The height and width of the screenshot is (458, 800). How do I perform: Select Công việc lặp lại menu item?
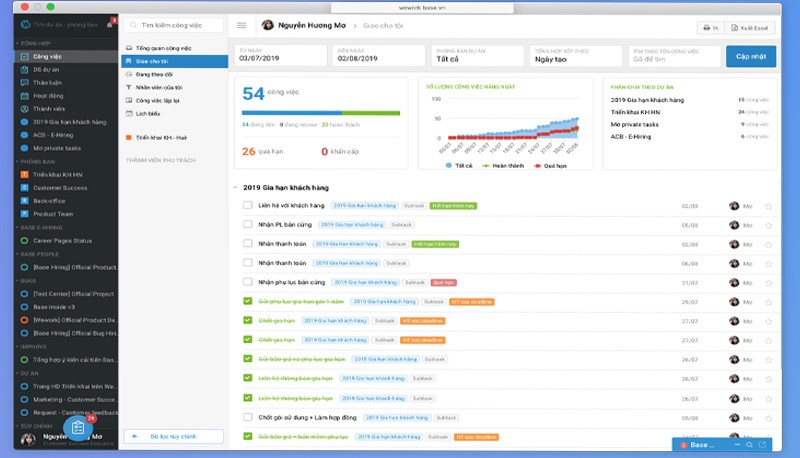174,100
